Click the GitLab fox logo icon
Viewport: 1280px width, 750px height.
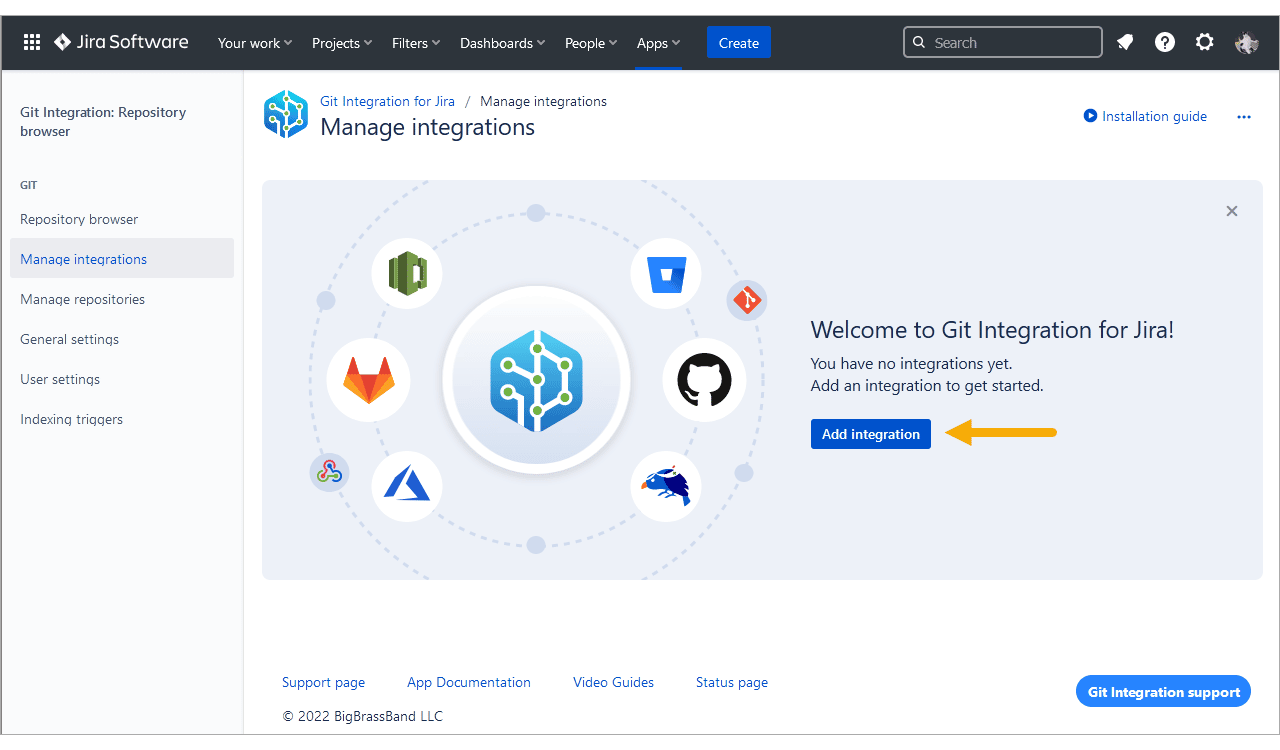click(x=369, y=380)
